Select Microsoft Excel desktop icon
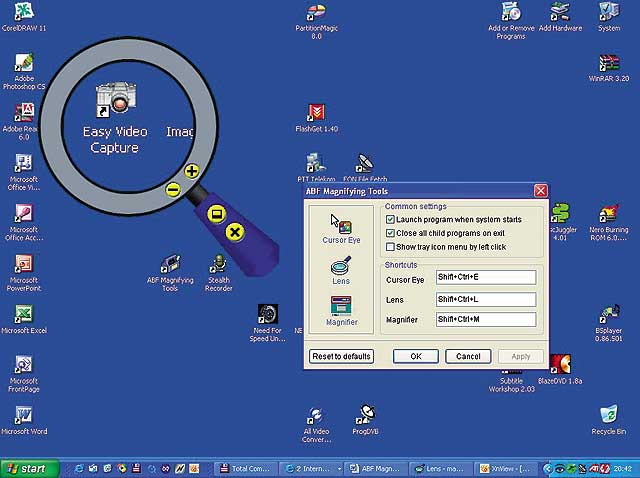 24,320
